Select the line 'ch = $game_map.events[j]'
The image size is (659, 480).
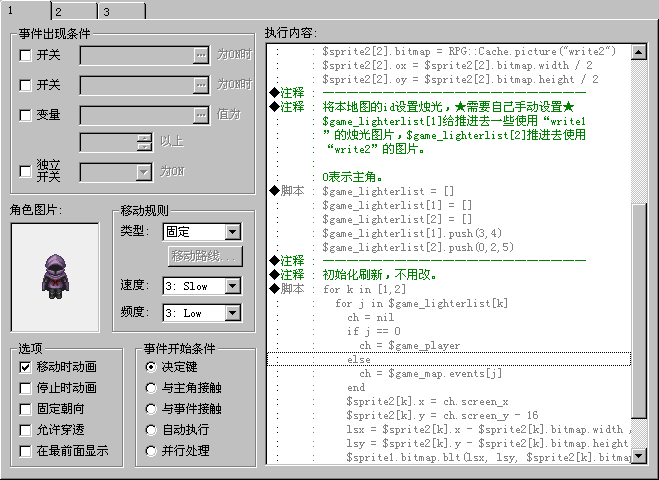(x=449, y=374)
